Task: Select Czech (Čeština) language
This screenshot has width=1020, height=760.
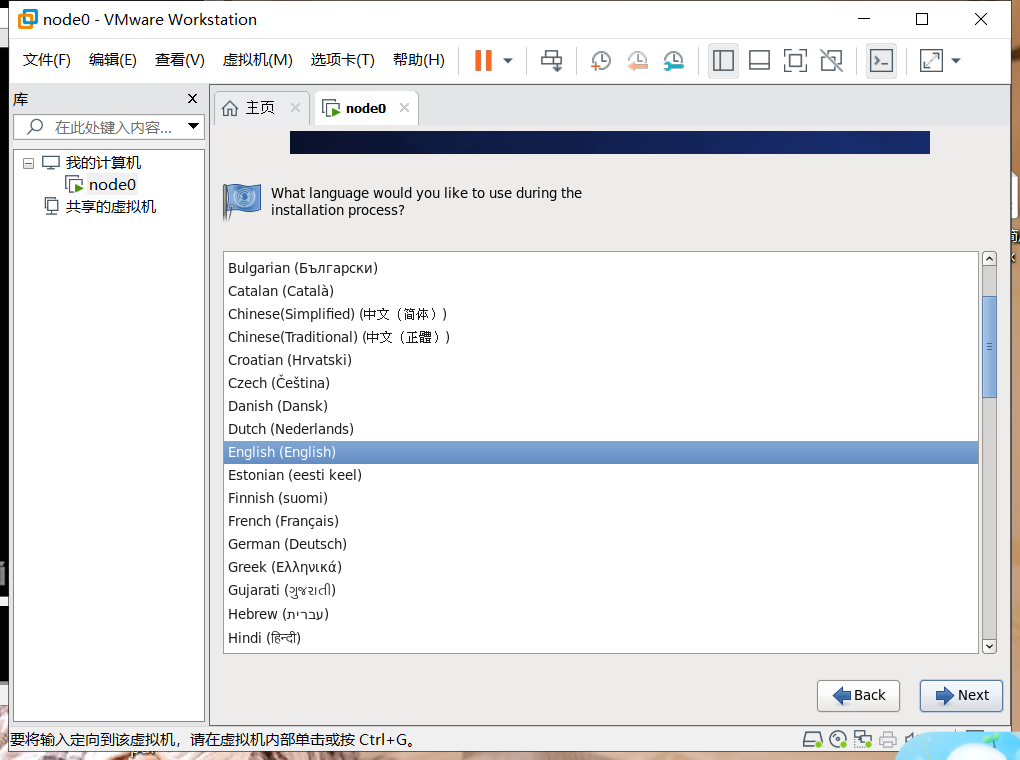Action: [600, 383]
